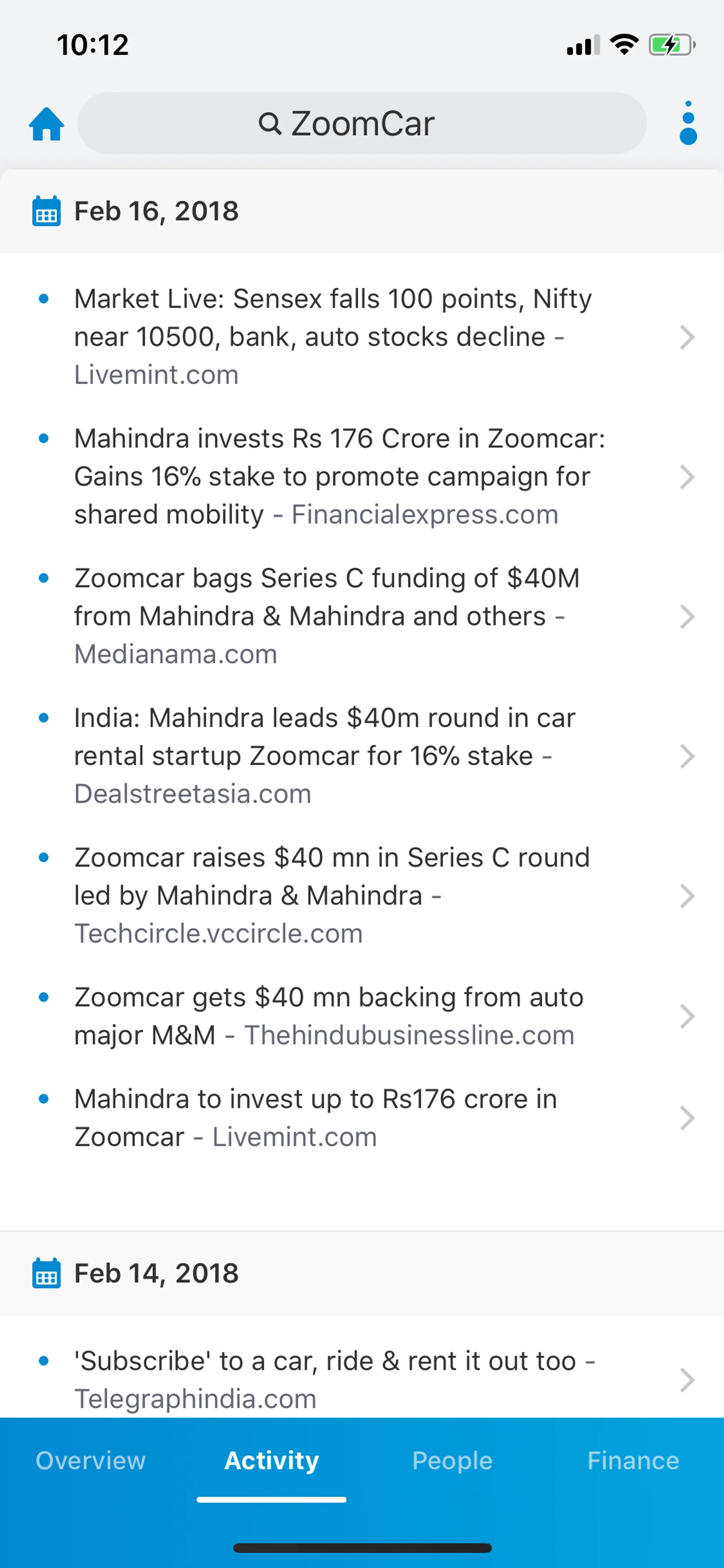Open Market Live Sensex article chevron
The height and width of the screenshot is (1568, 724).
(x=687, y=337)
